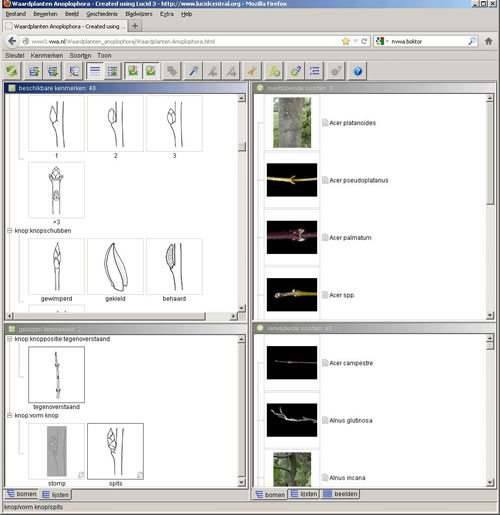Toggle the second green thumbnail image toolbar button
The image size is (500, 515).
pos(151,71)
